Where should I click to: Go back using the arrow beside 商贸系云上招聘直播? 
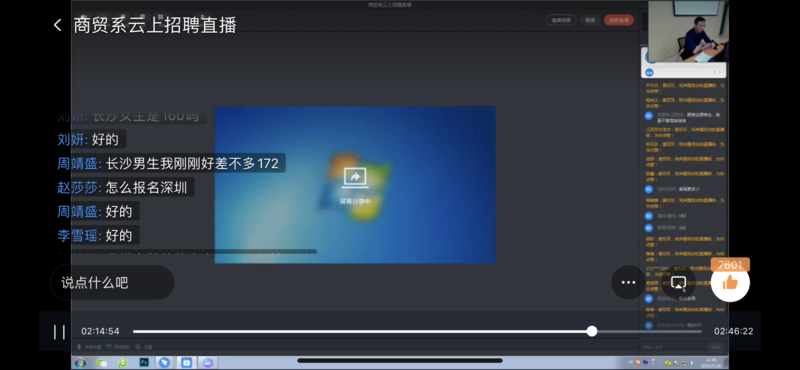57,25
